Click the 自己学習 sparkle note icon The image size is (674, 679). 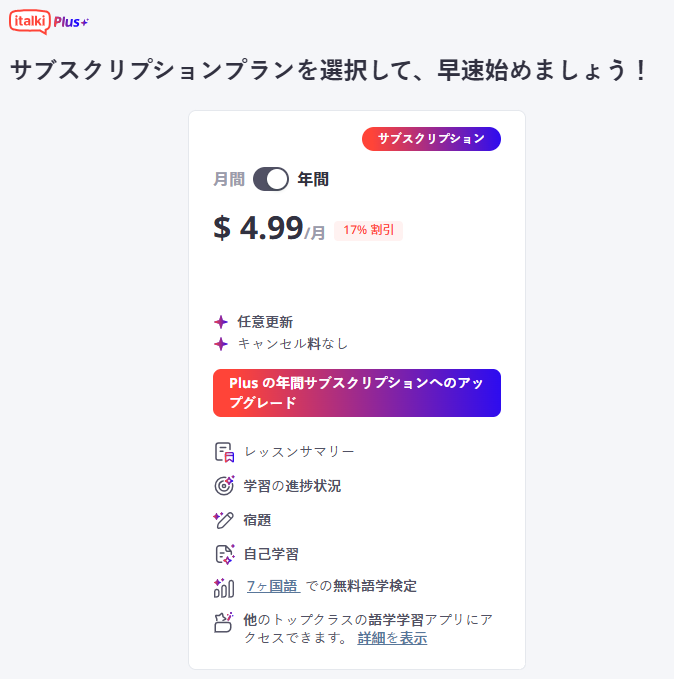225,554
